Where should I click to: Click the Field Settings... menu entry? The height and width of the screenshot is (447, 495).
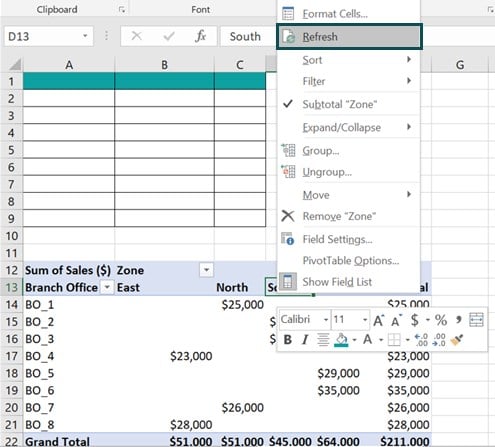pos(348,239)
